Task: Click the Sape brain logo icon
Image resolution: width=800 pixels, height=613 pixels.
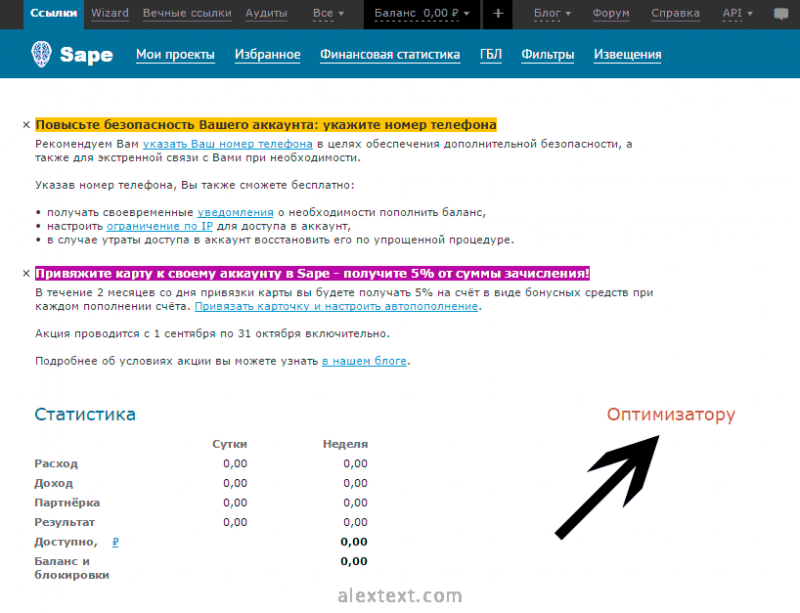Action: coord(41,54)
